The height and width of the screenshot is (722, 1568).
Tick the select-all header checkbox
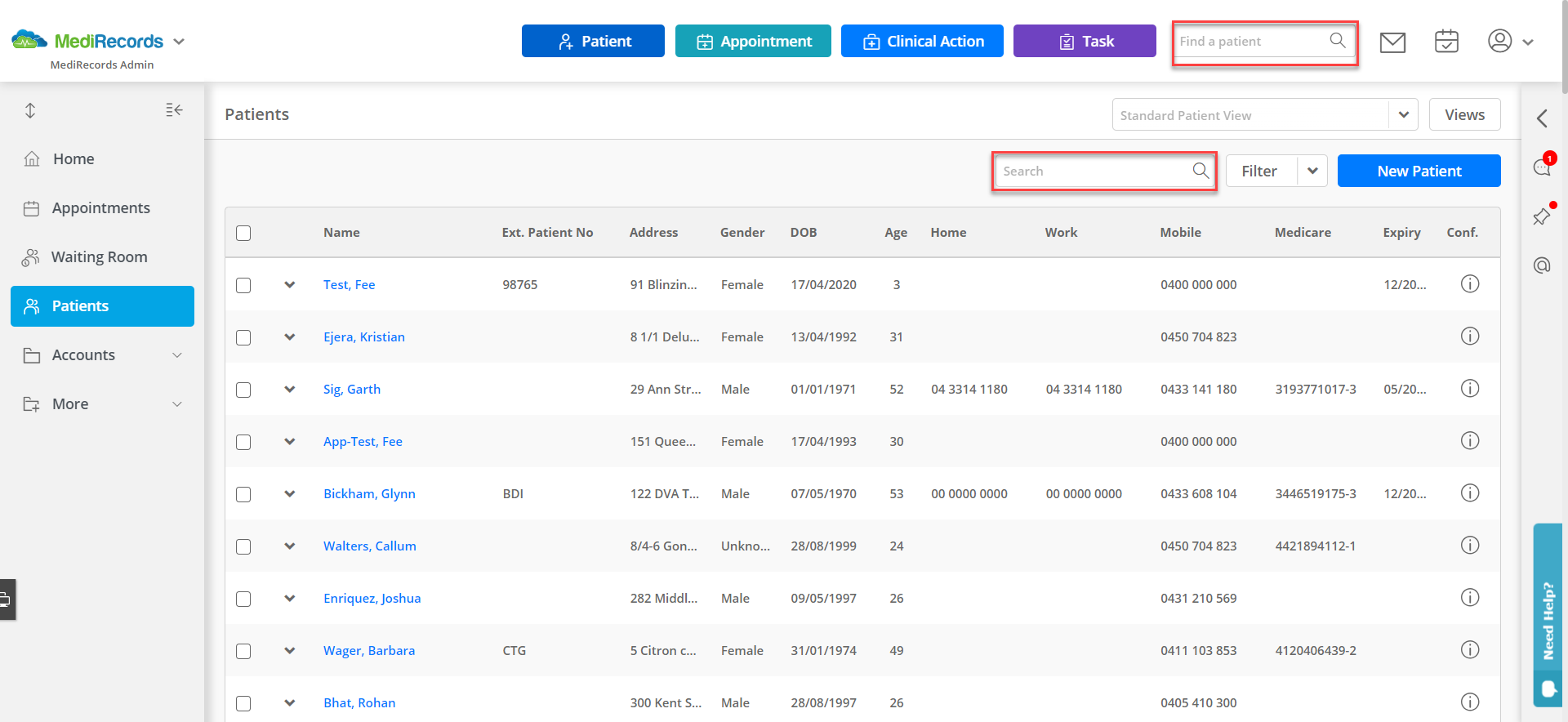point(243,233)
